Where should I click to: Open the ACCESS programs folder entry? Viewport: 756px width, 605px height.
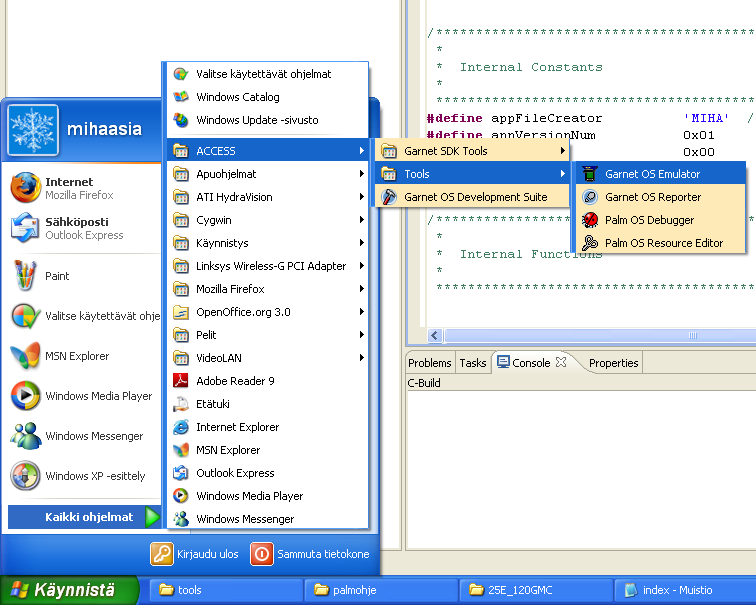coord(268,151)
